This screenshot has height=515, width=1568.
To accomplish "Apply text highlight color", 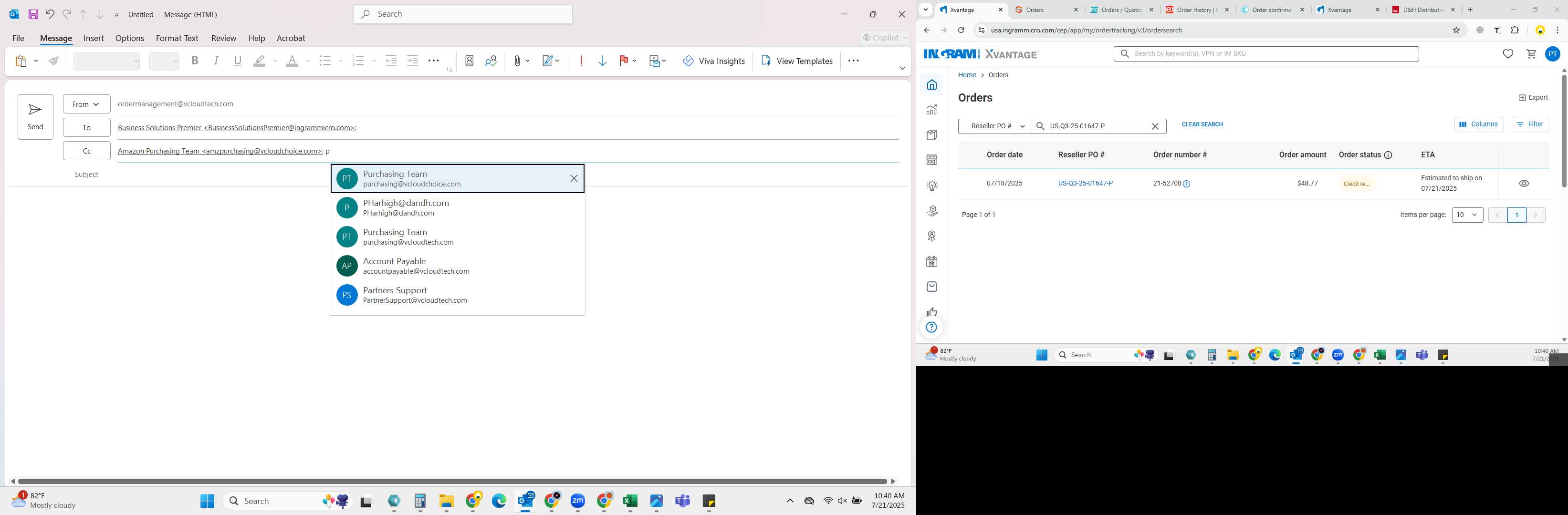I will (x=260, y=61).
